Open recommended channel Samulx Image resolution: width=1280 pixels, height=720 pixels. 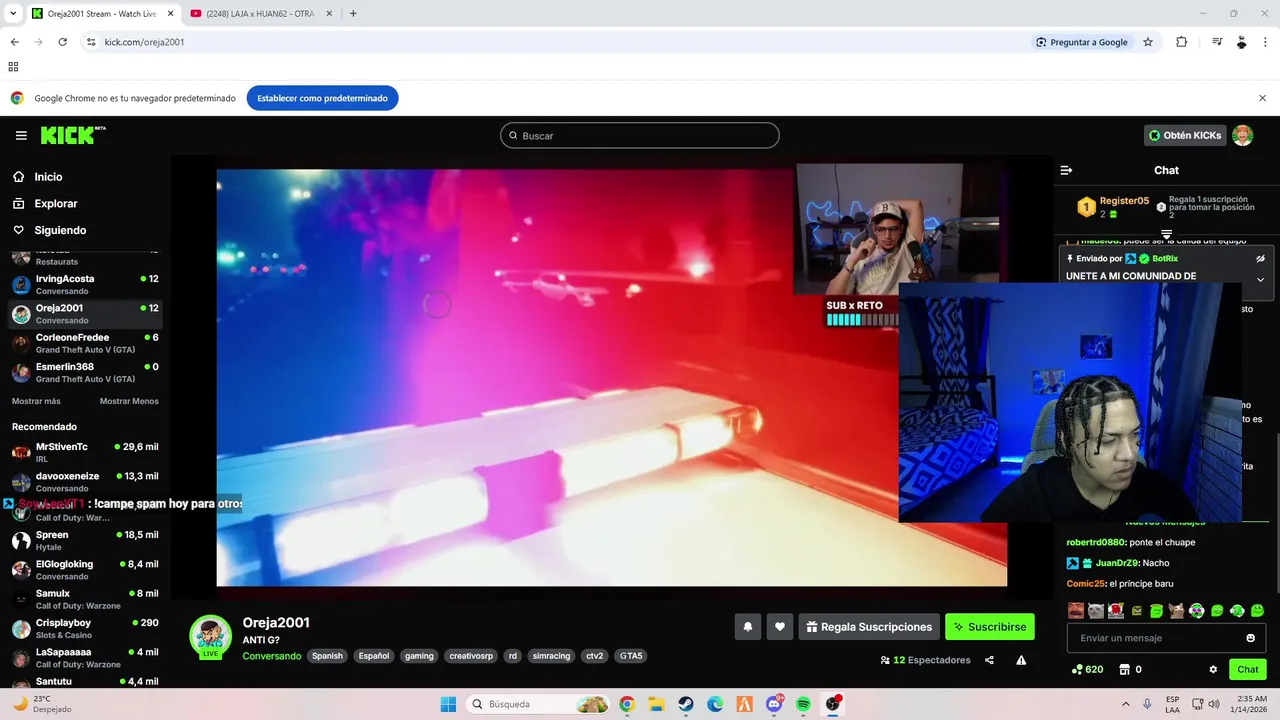(85, 599)
